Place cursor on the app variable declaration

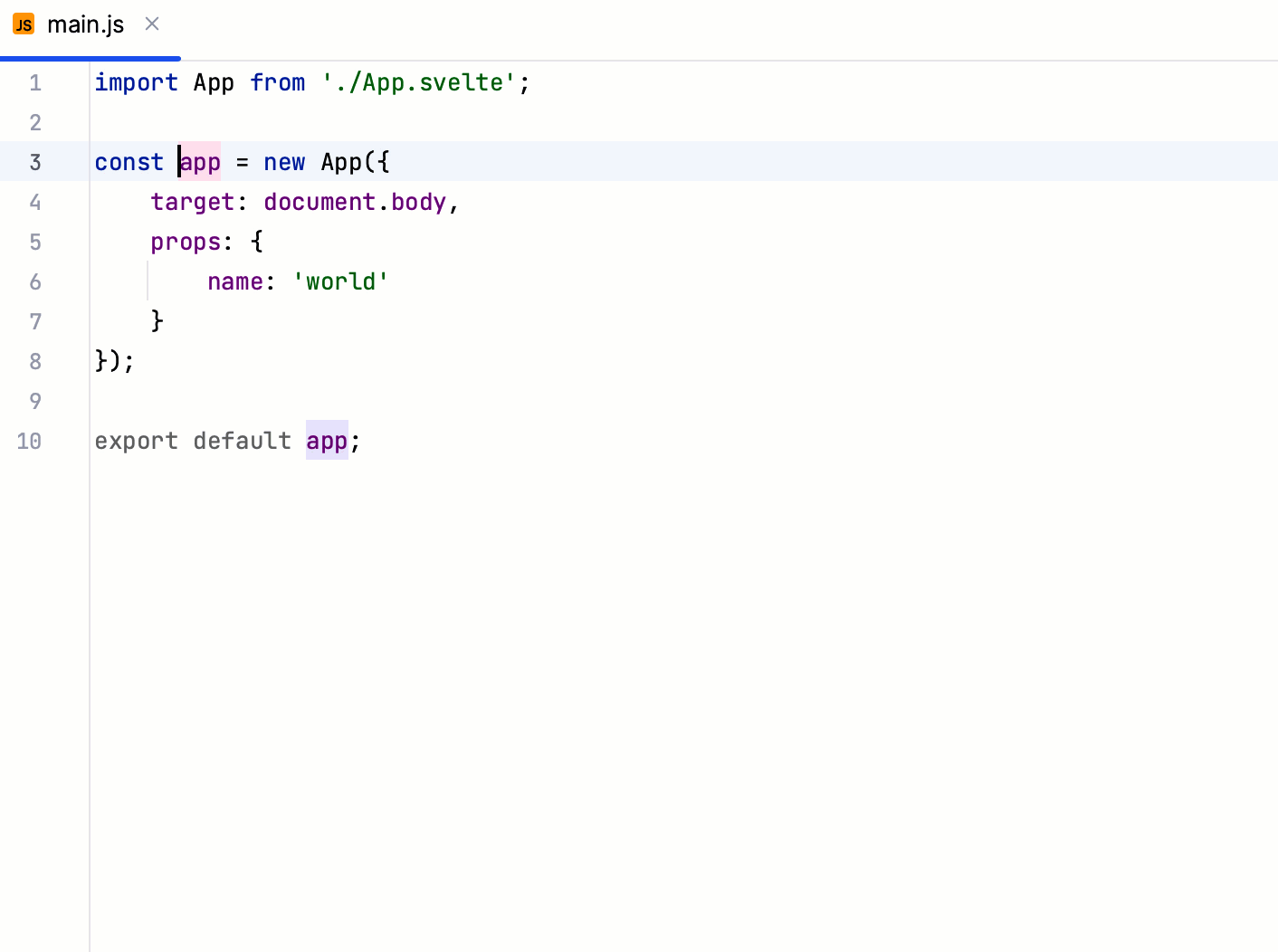click(x=199, y=162)
